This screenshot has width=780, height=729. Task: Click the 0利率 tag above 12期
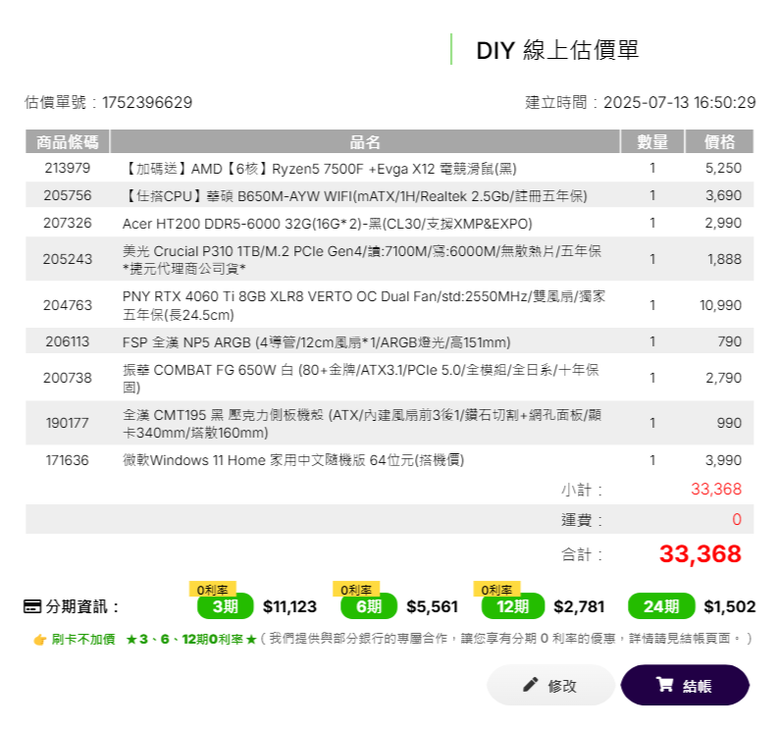point(497,589)
